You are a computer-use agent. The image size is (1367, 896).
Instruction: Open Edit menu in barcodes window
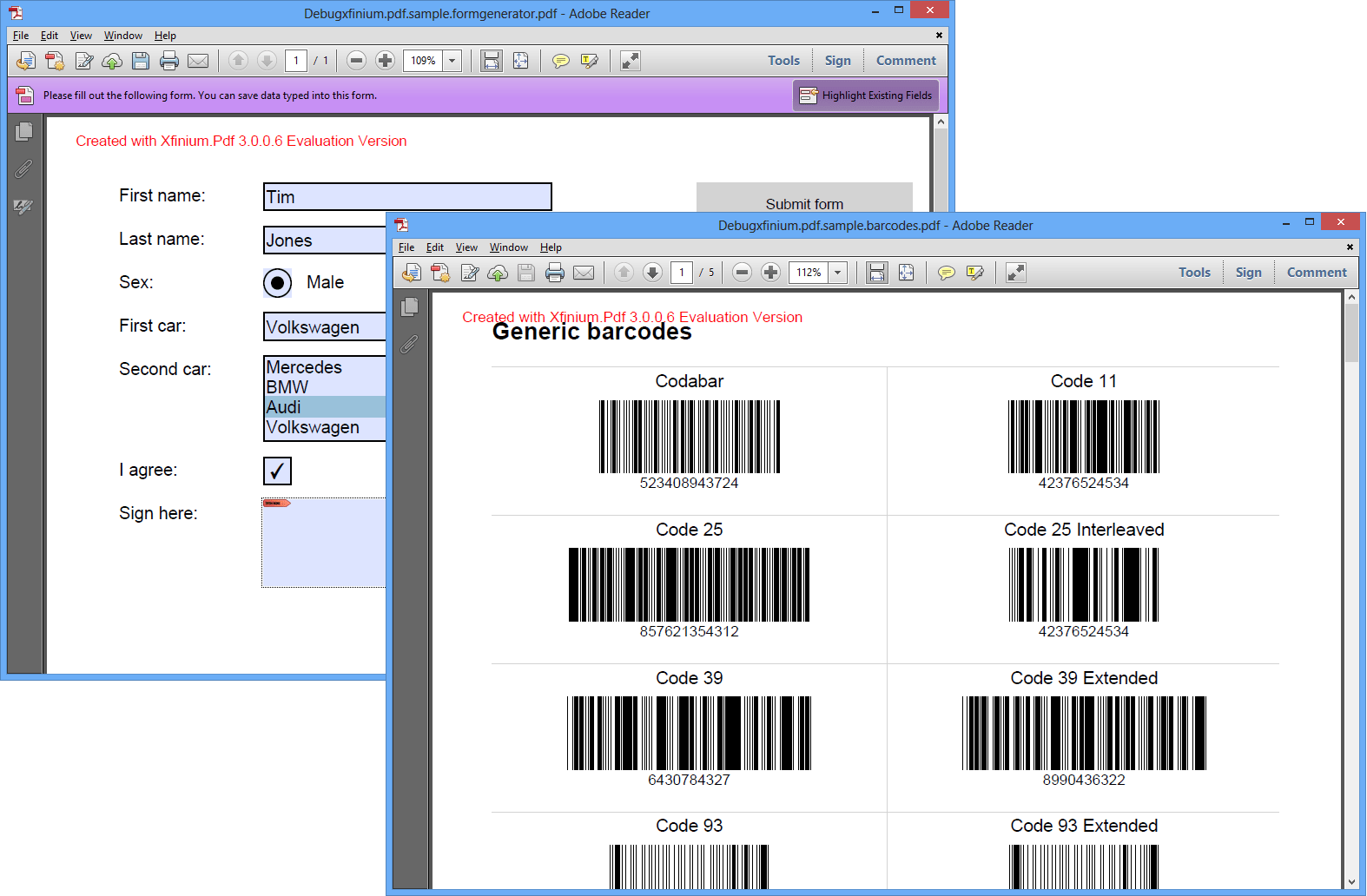pos(435,247)
